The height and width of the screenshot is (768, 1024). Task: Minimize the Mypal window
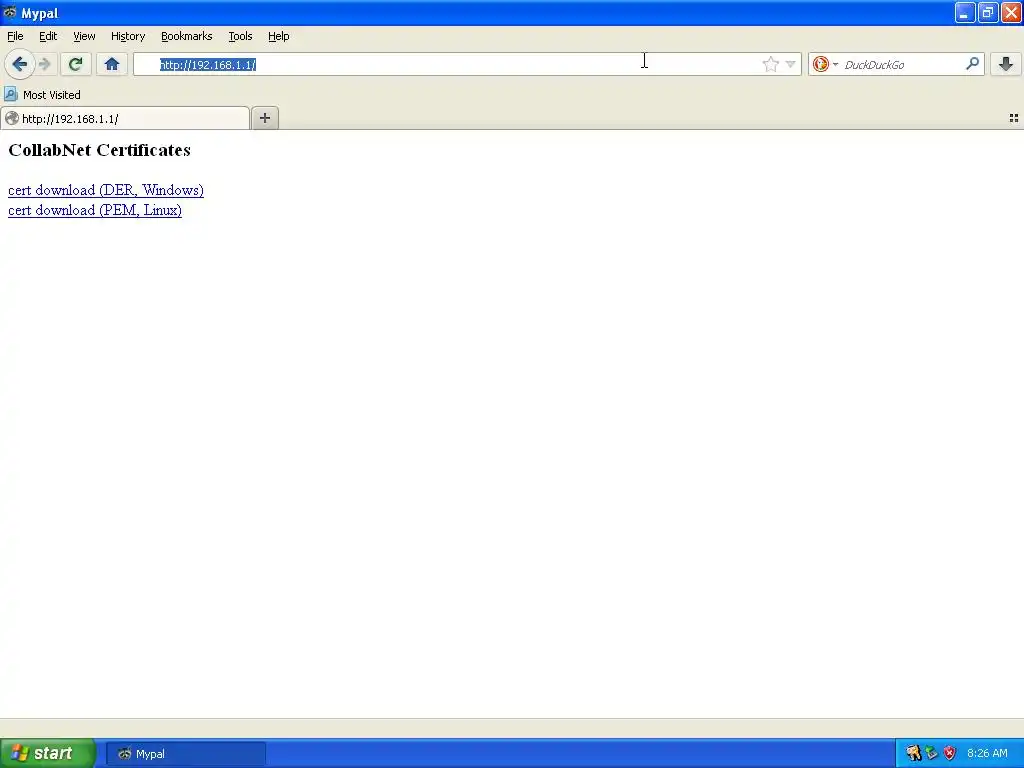[965, 12]
